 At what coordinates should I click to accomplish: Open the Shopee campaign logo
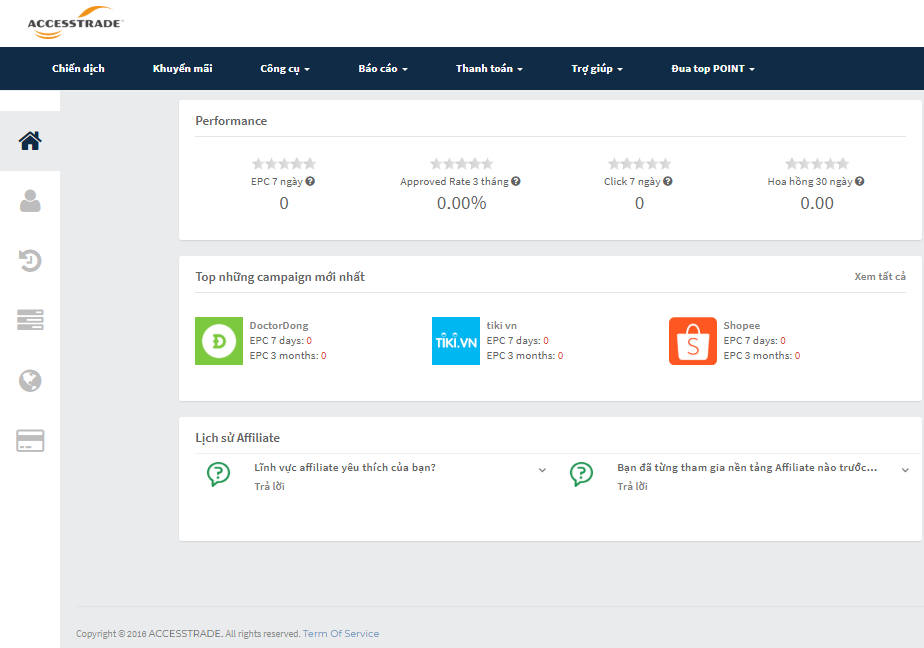click(x=692, y=341)
